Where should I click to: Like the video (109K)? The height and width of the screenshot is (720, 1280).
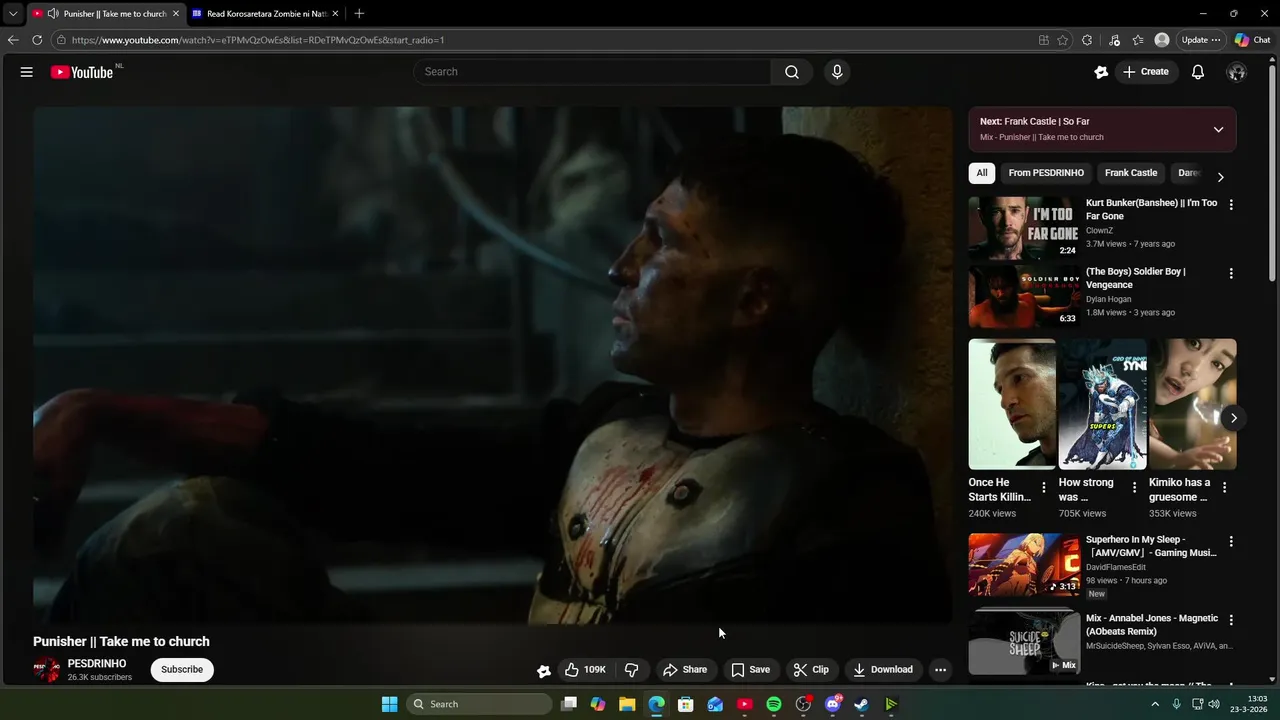tap(585, 670)
